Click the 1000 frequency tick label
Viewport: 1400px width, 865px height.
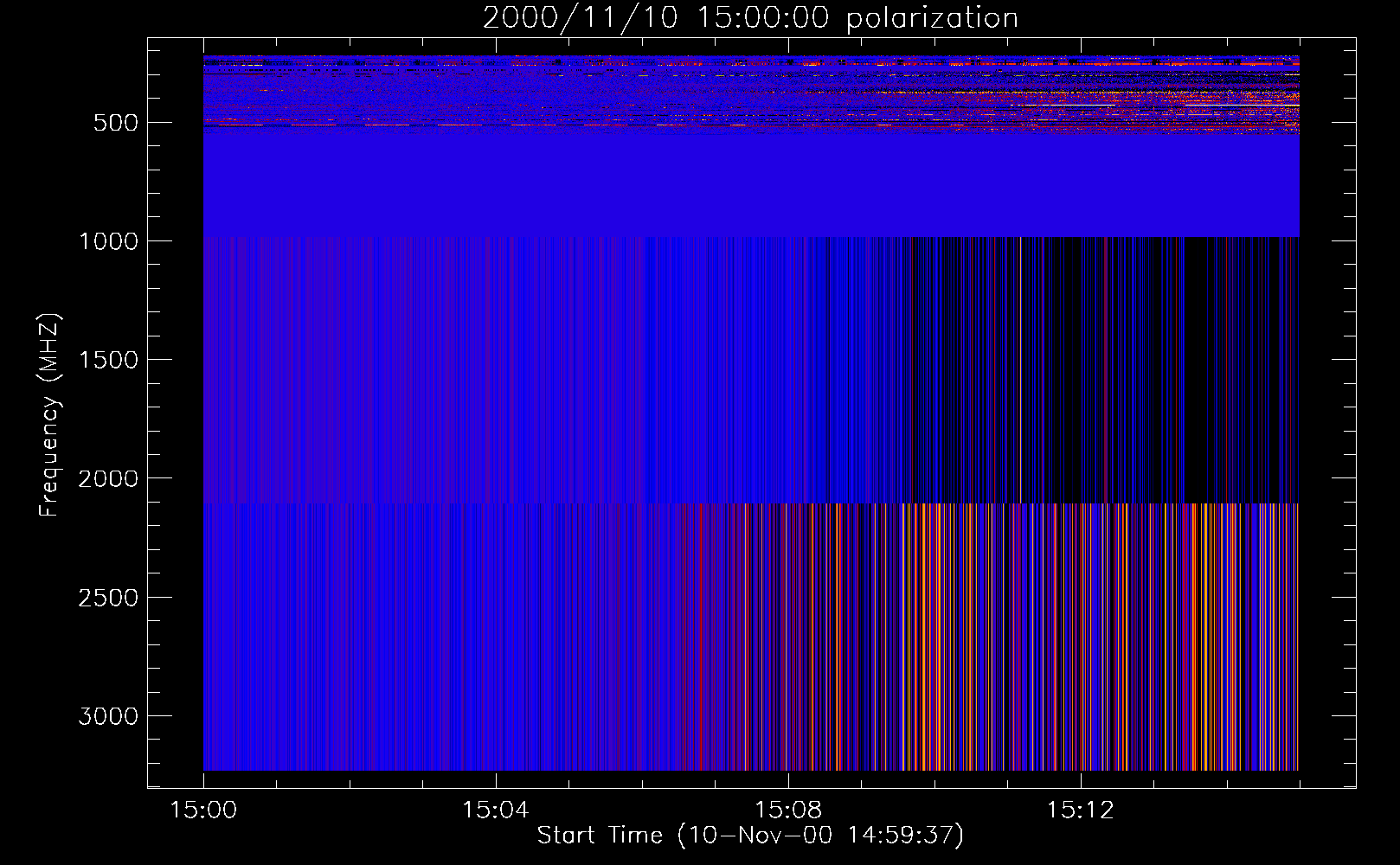pyautogui.click(x=108, y=241)
